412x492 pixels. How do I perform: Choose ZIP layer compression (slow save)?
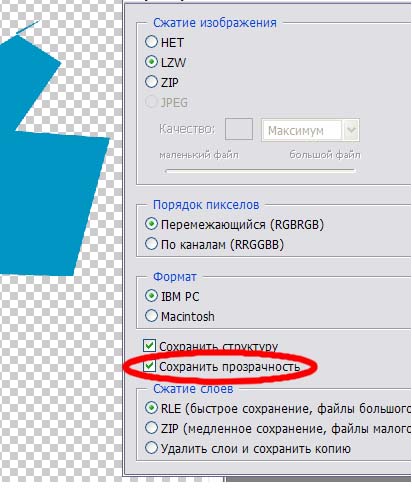tap(151, 428)
